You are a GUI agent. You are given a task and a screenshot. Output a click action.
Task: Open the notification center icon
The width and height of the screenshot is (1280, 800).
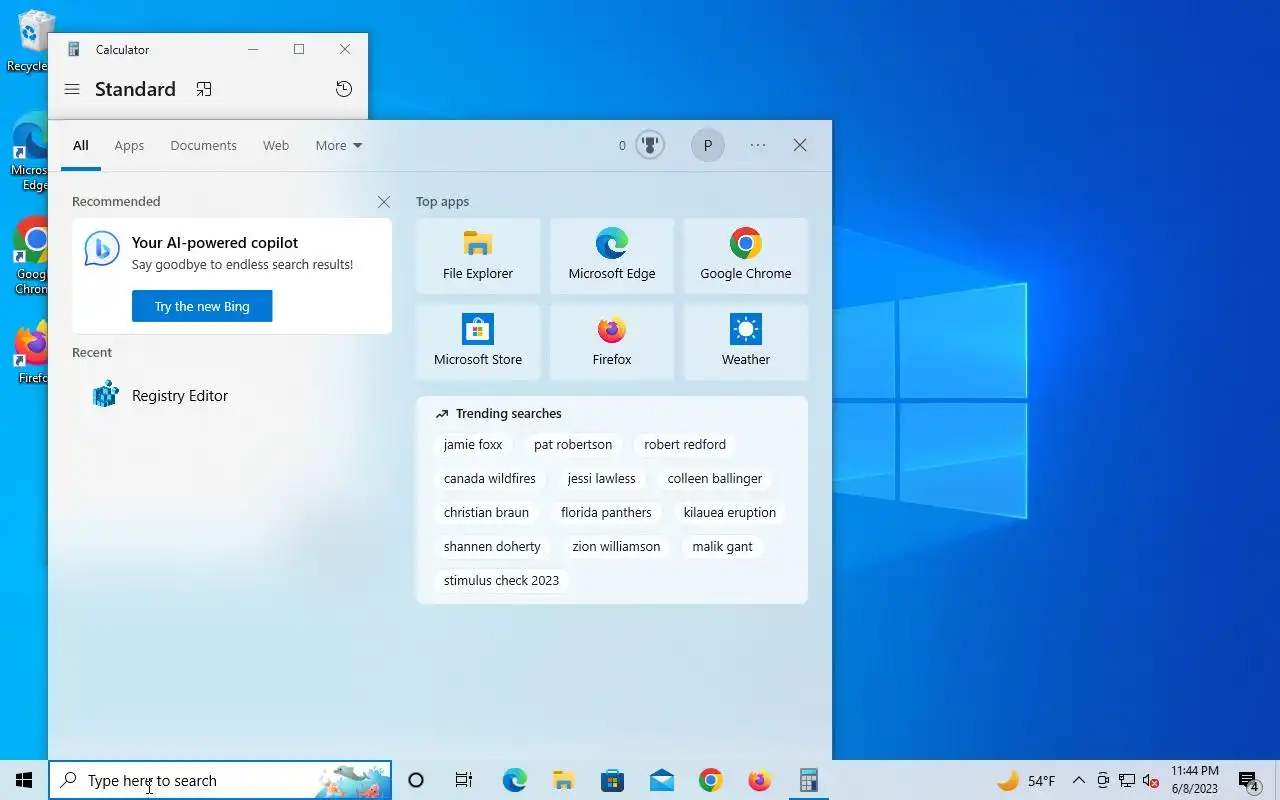coord(1248,781)
